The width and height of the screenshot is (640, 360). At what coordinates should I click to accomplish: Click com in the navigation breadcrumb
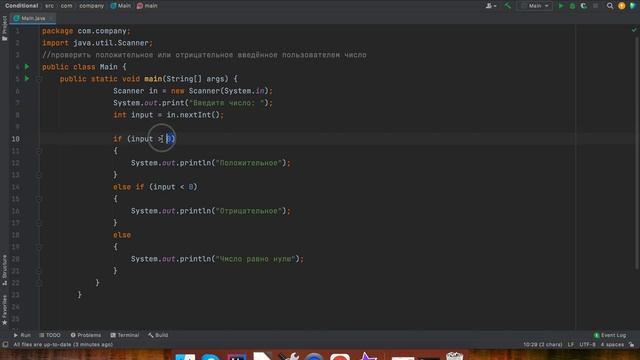66,6
